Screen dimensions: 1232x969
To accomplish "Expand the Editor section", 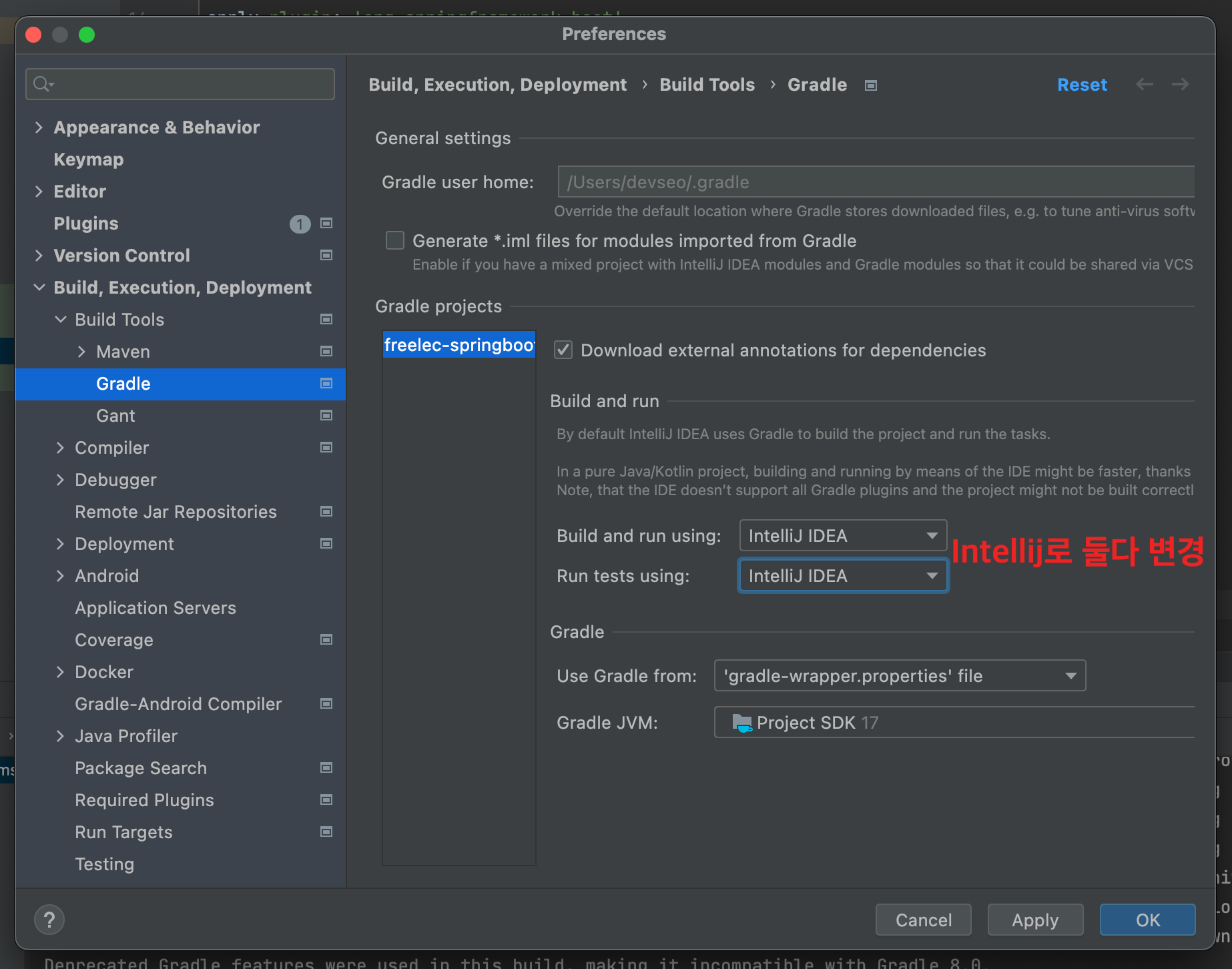I will 39,191.
